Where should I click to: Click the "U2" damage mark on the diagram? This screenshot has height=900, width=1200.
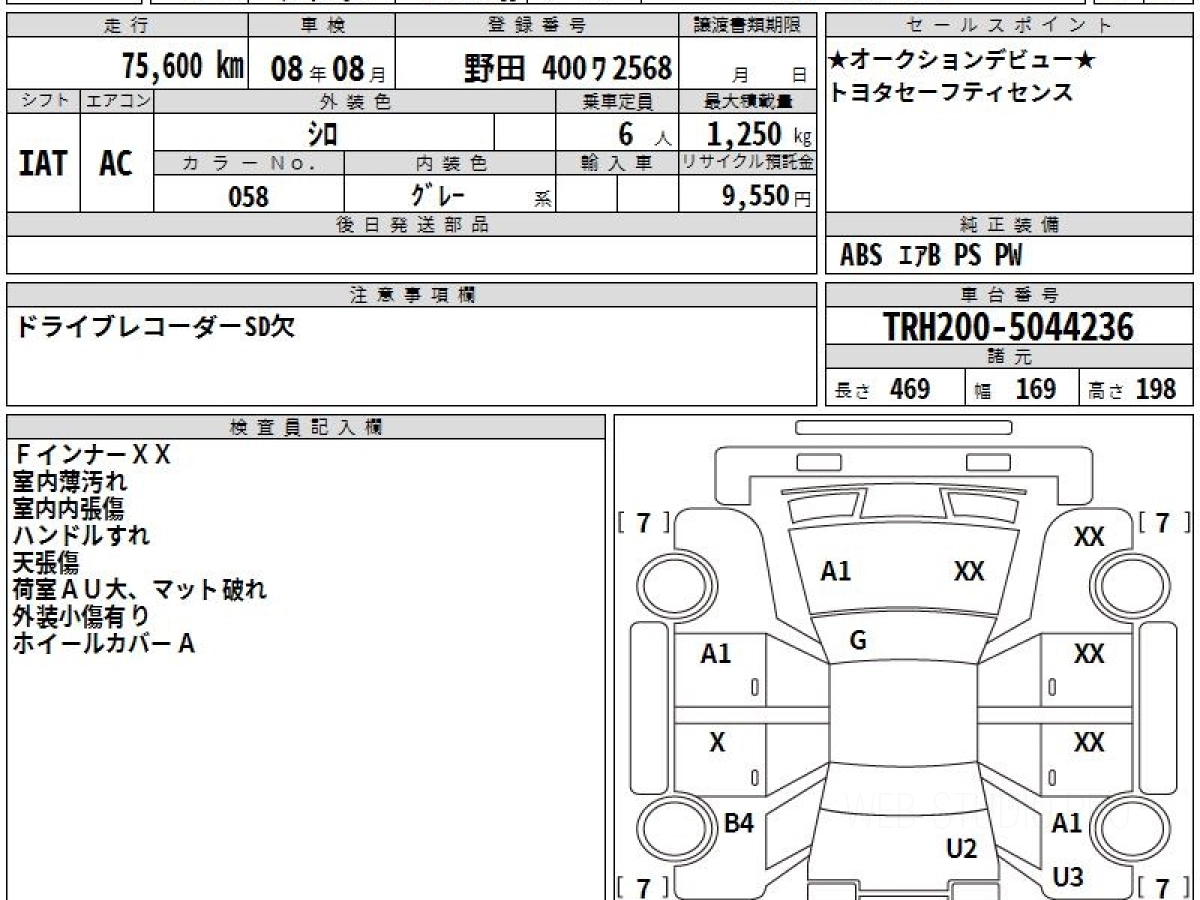click(961, 849)
